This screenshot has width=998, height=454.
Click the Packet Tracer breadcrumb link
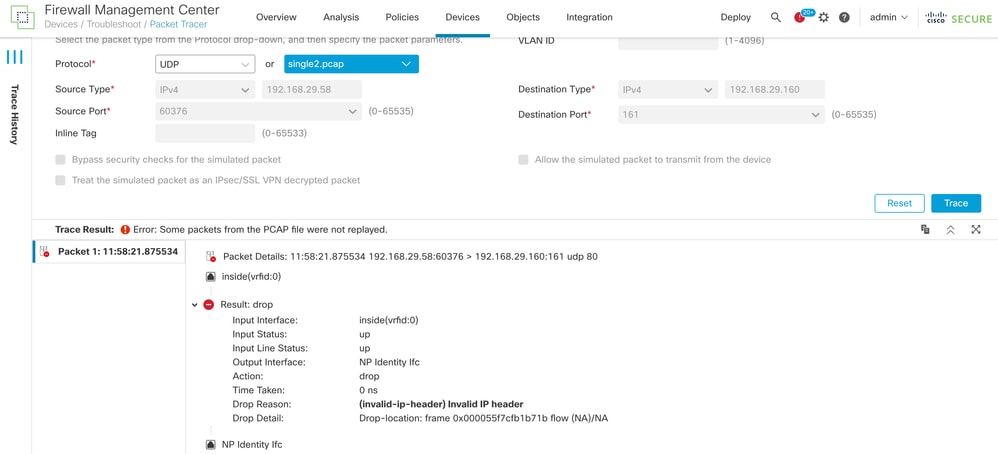coord(178,24)
